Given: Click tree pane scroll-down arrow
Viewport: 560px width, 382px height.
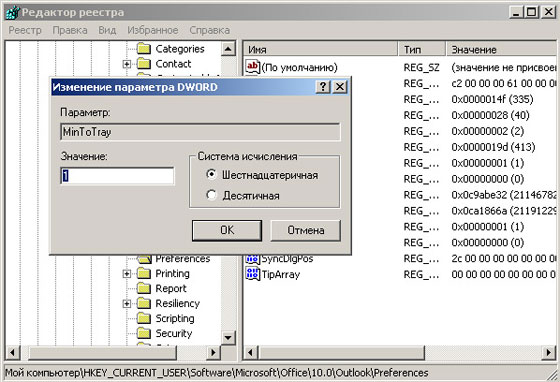Looking at the screenshot, I should coord(228,337).
